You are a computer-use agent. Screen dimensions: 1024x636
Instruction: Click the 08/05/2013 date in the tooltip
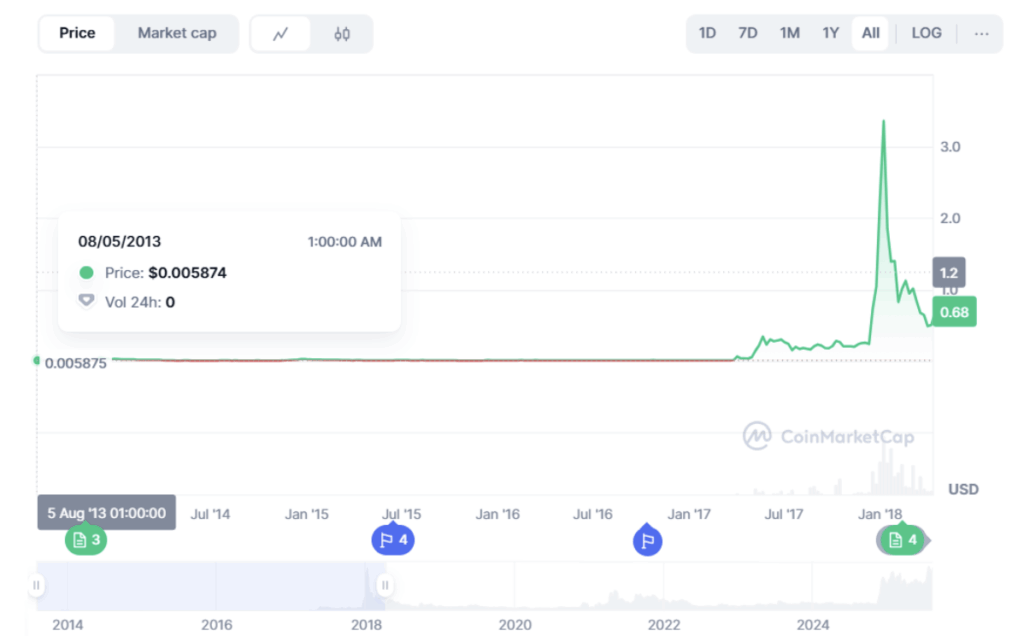(120, 242)
